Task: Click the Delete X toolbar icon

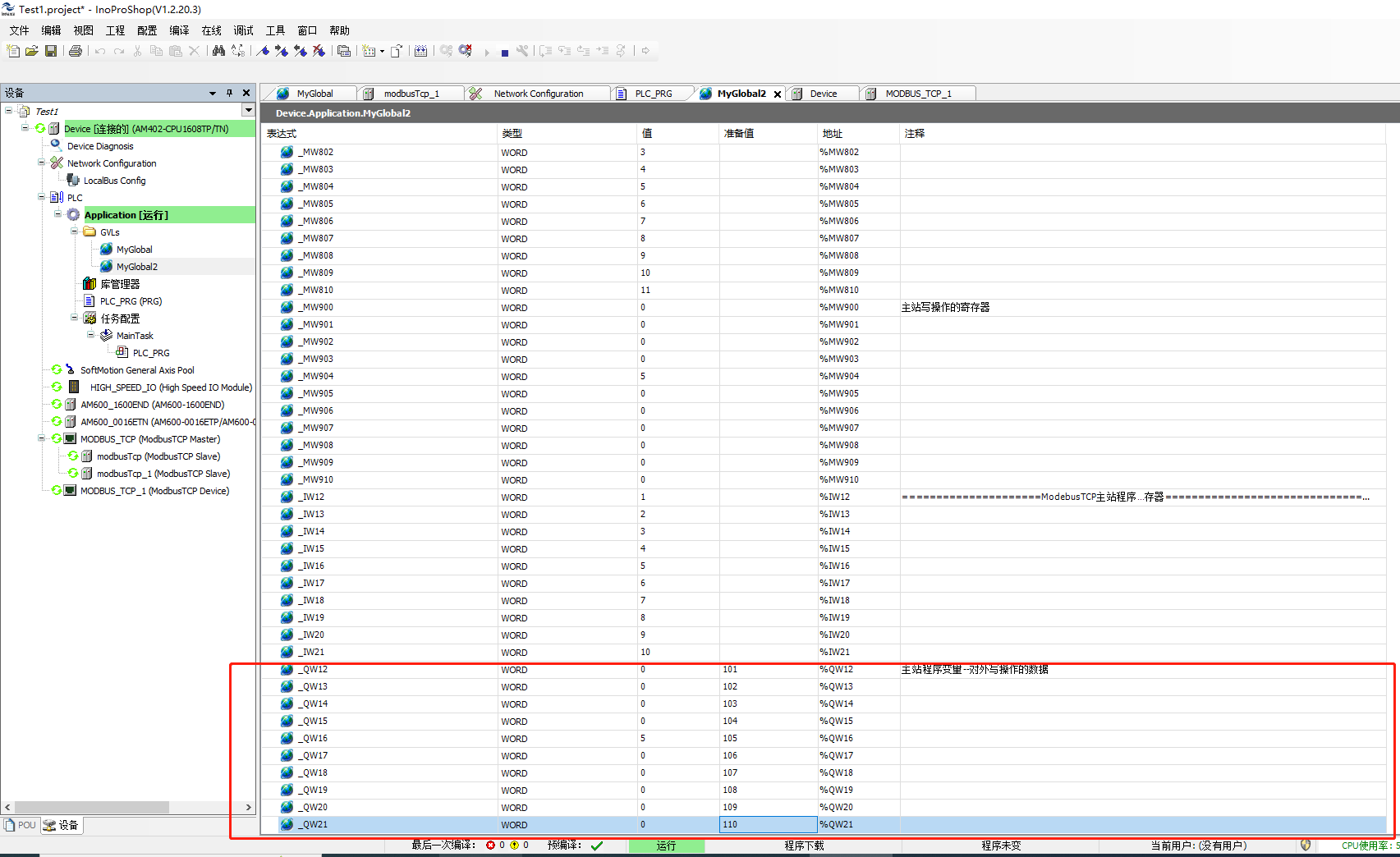Action: (x=194, y=51)
